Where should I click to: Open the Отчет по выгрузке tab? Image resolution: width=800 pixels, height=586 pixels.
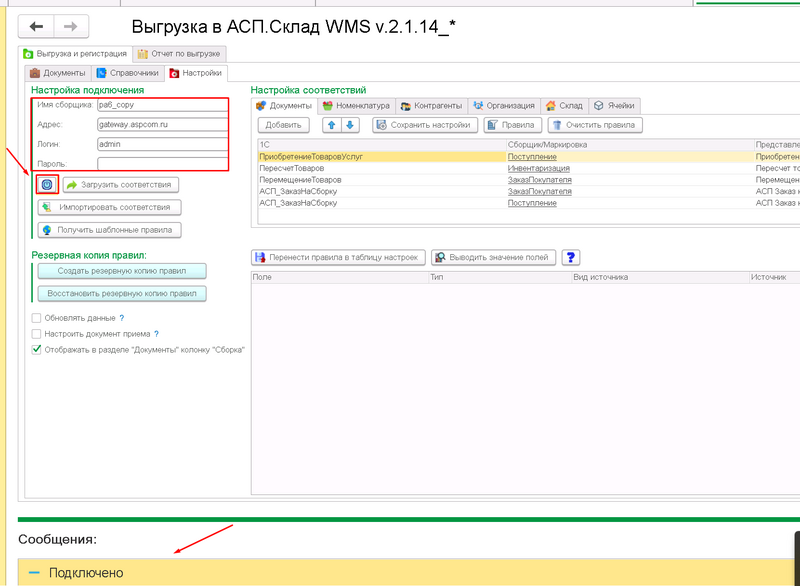[180, 53]
